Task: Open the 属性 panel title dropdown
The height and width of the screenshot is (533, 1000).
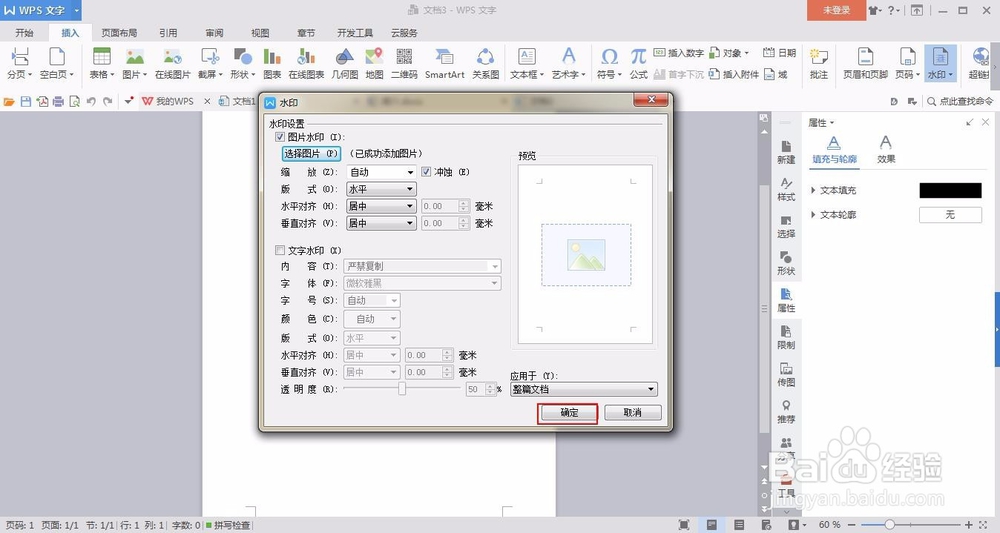Action: pyautogui.click(x=821, y=122)
